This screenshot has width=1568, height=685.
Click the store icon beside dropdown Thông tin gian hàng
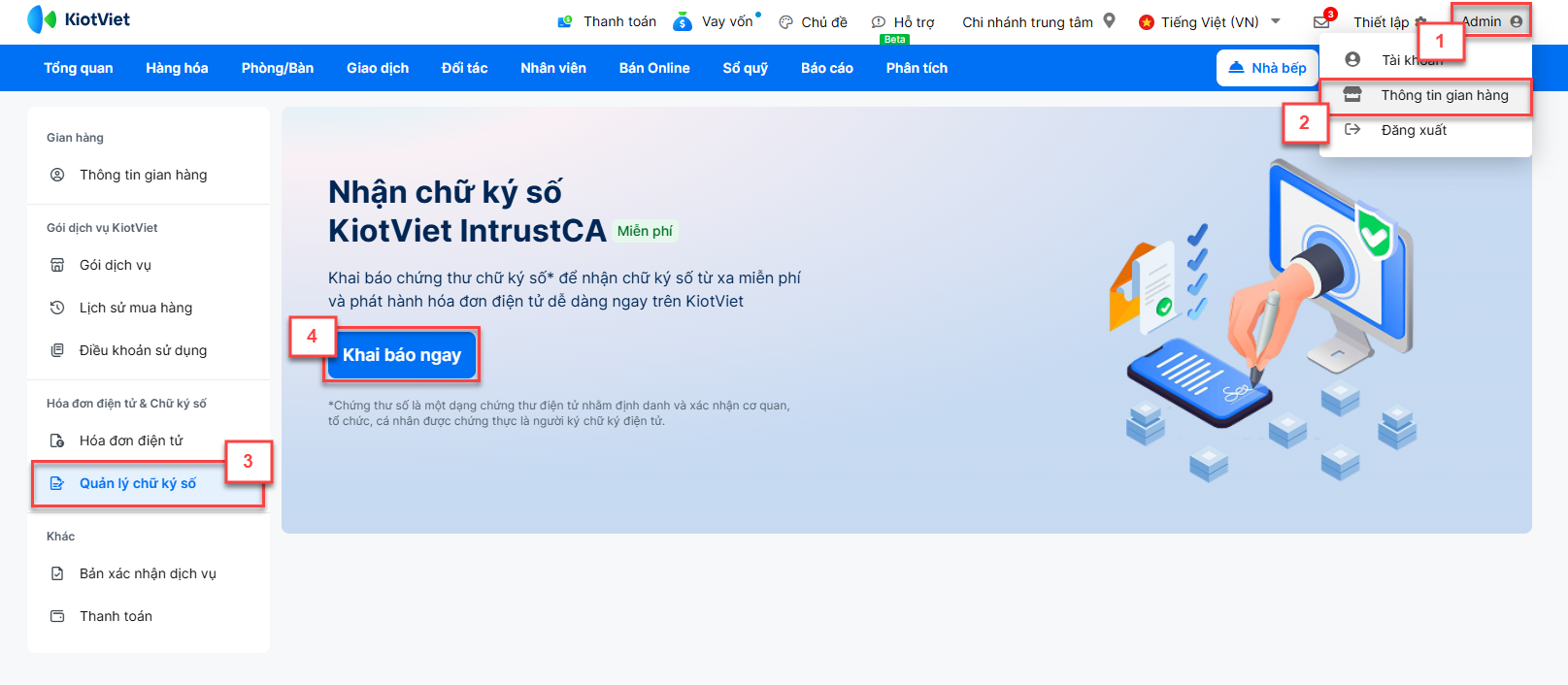coord(1352,95)
